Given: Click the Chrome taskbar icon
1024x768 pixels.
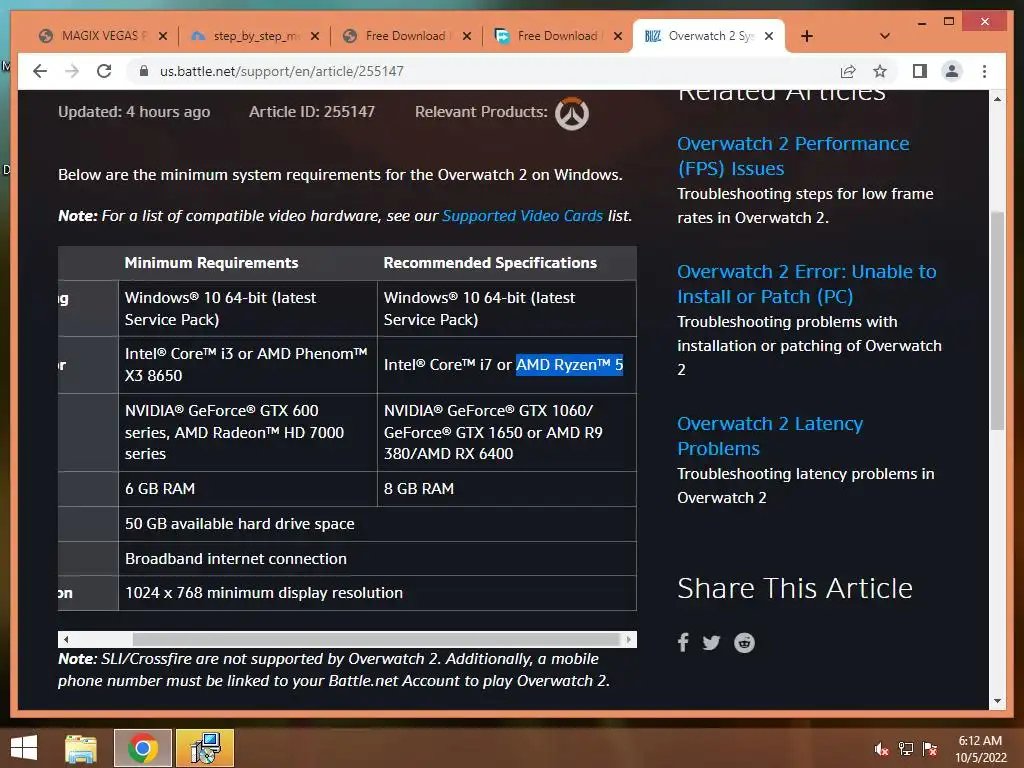Looking at the screenshot, I should point(142,748).
